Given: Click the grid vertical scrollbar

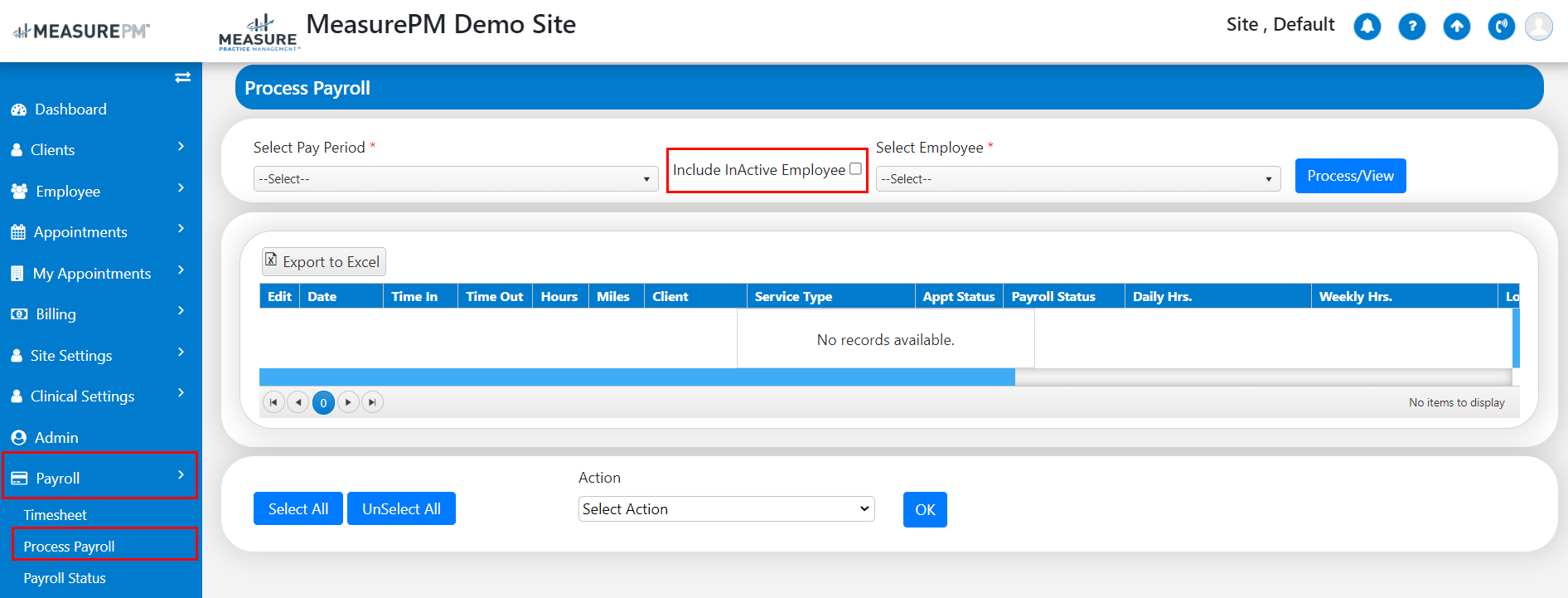Looking at the screenshot, I should click(1516, 338).
